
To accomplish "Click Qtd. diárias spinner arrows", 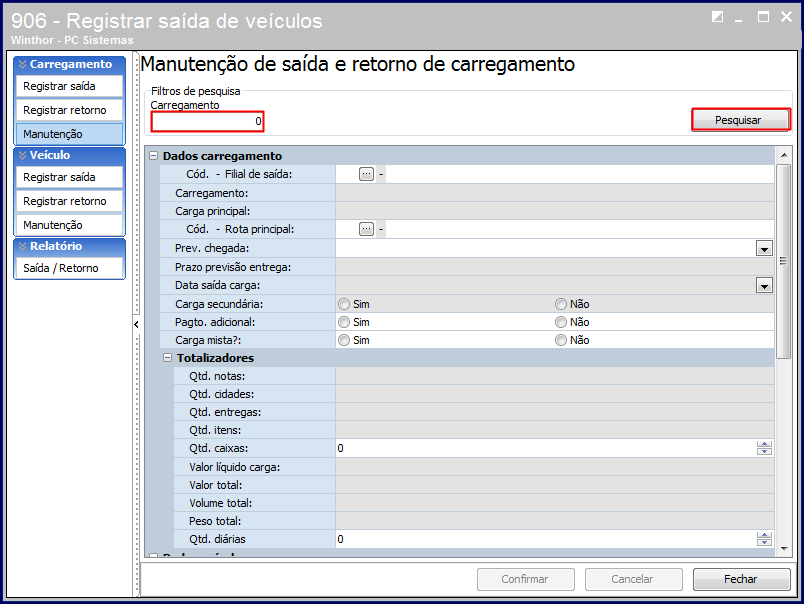I will click(x=764, y=539).
